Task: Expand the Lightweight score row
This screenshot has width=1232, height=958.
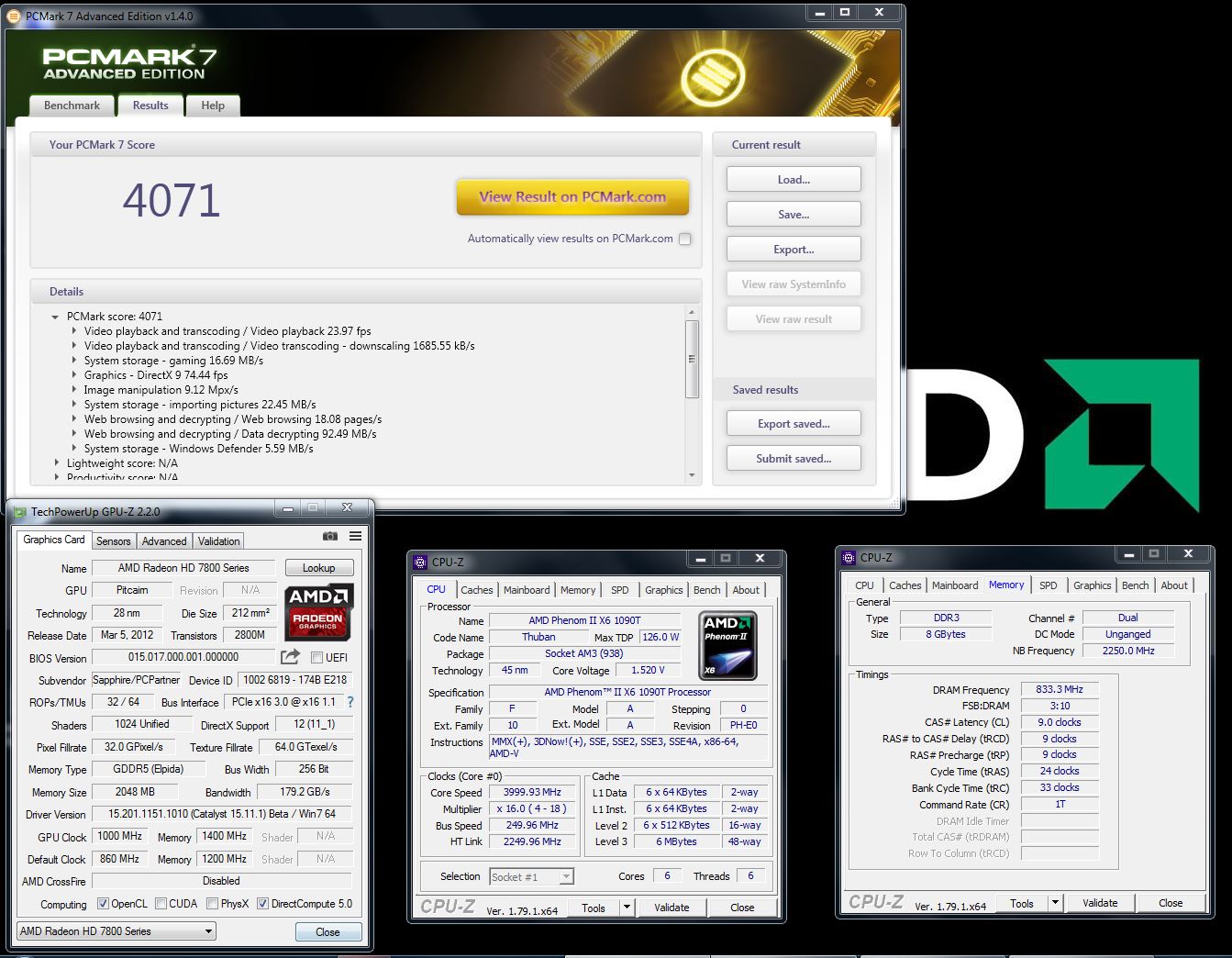Action: [x=57, y=463]
